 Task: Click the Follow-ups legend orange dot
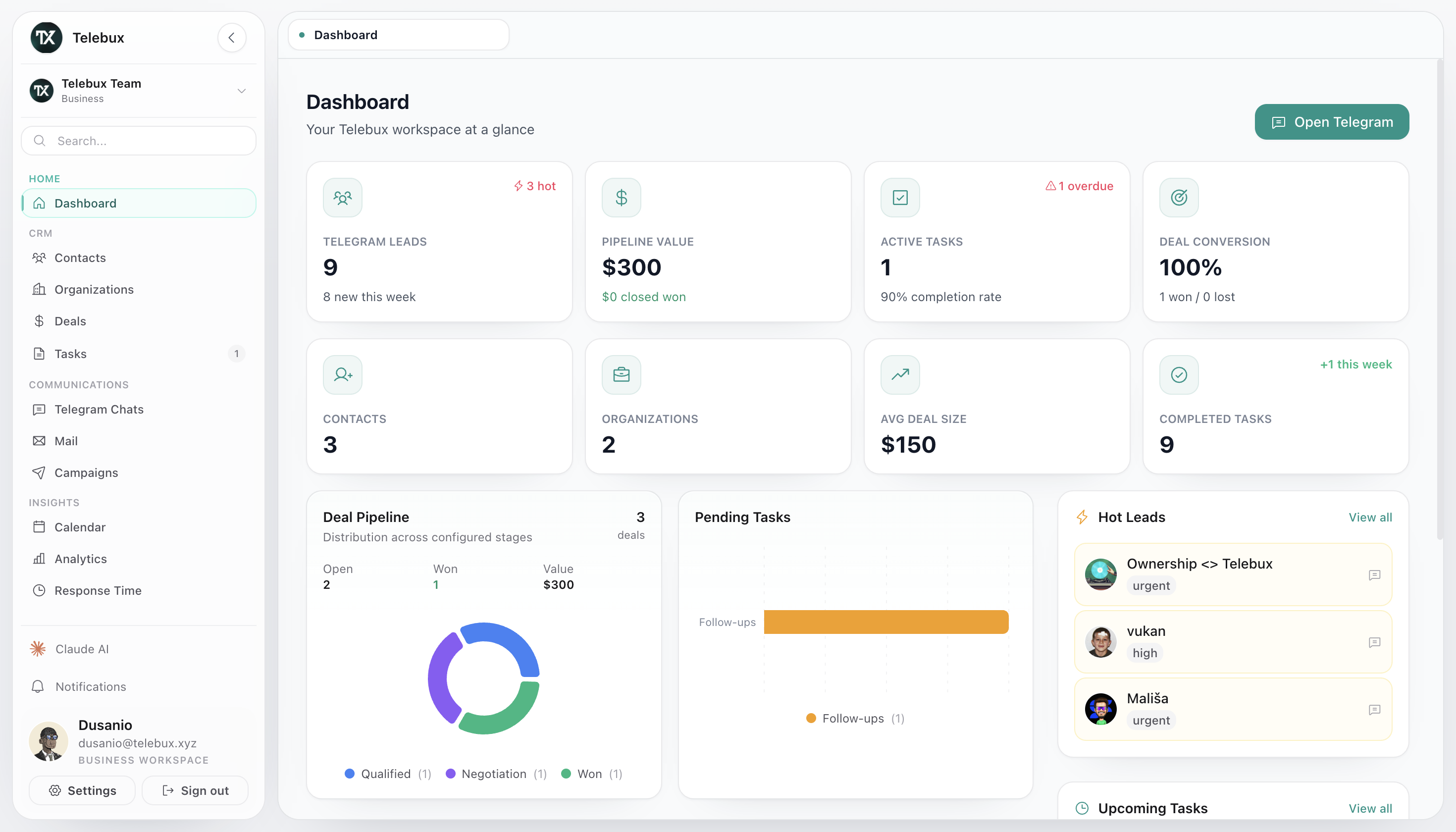(x=811, y=718)
